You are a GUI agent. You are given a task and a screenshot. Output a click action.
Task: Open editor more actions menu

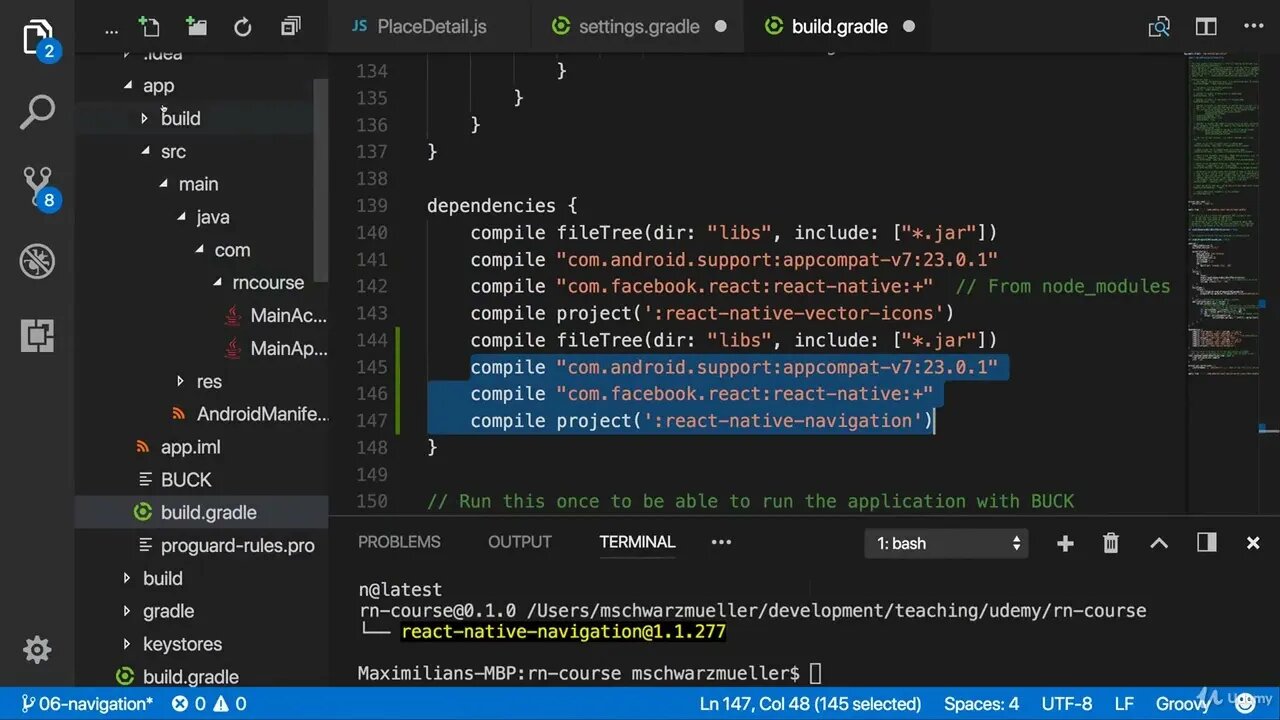pos(1253,27)
